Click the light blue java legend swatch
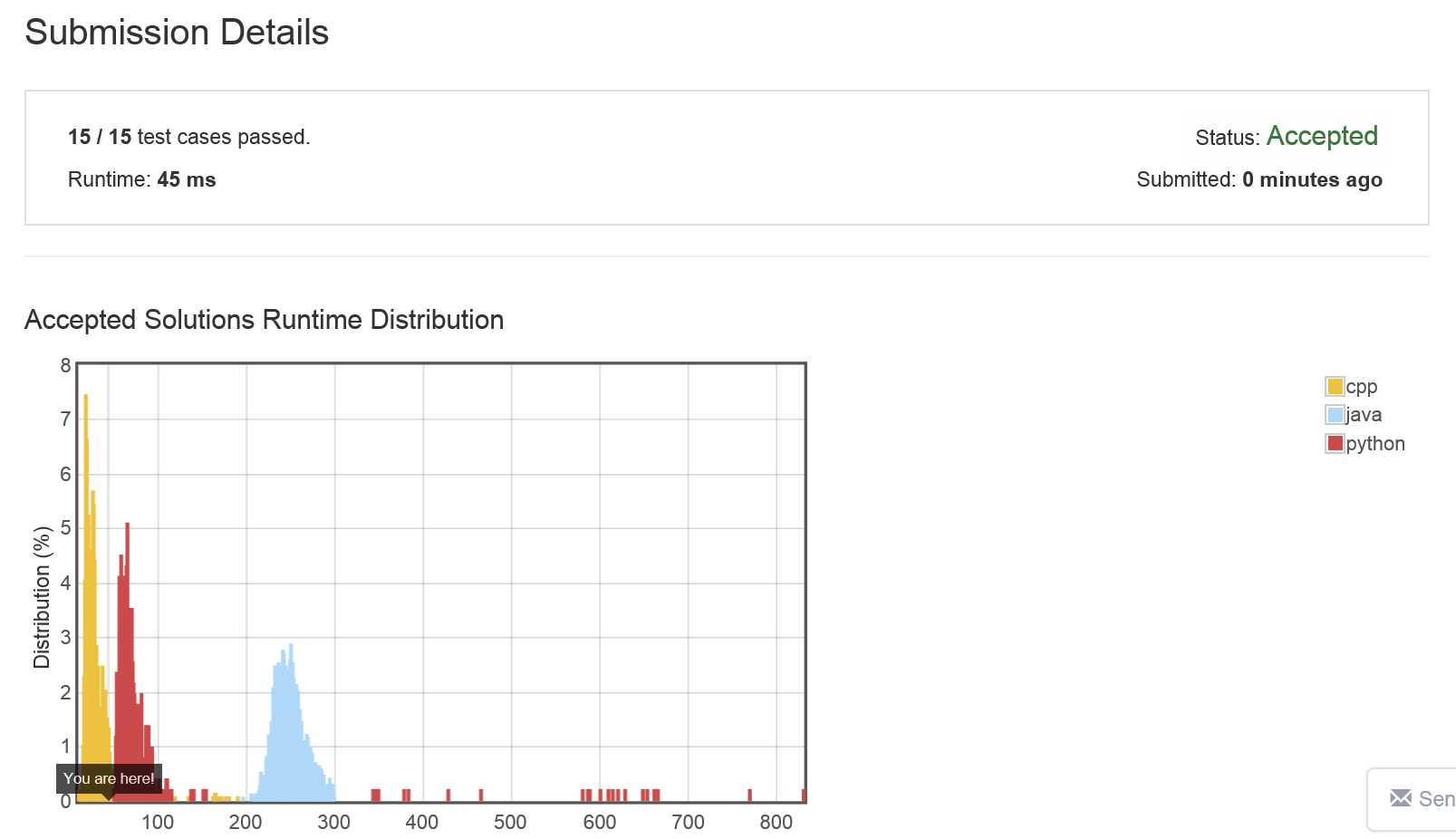This screenshot has height=839, width=1456. click(1335, 415)
